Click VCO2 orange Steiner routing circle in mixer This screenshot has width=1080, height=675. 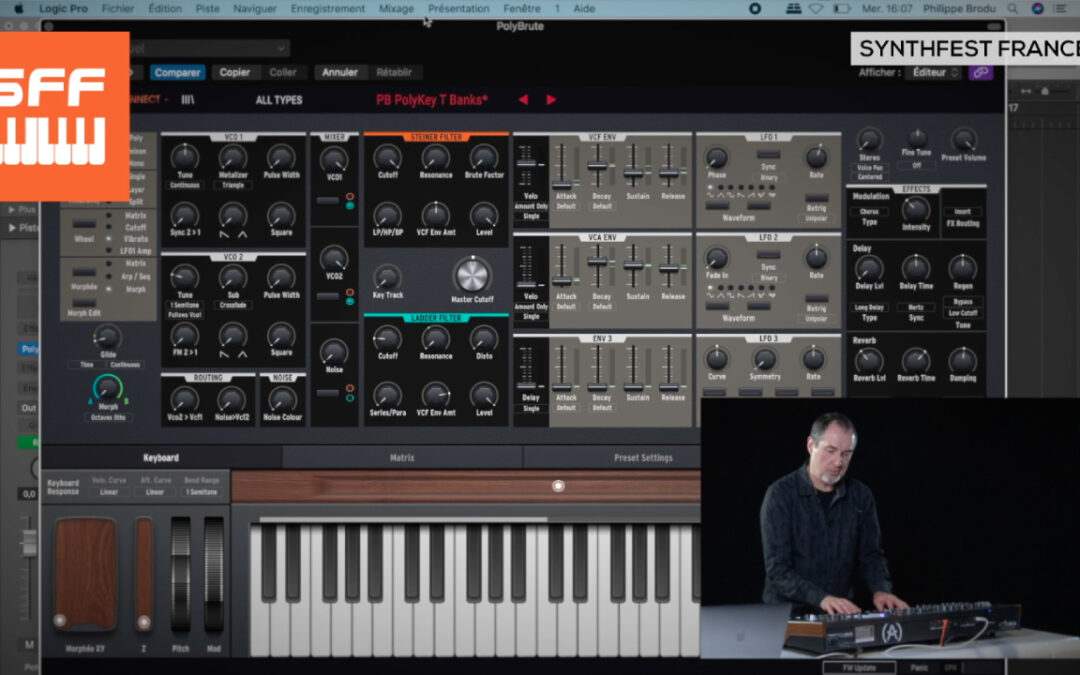pos(350,292)
